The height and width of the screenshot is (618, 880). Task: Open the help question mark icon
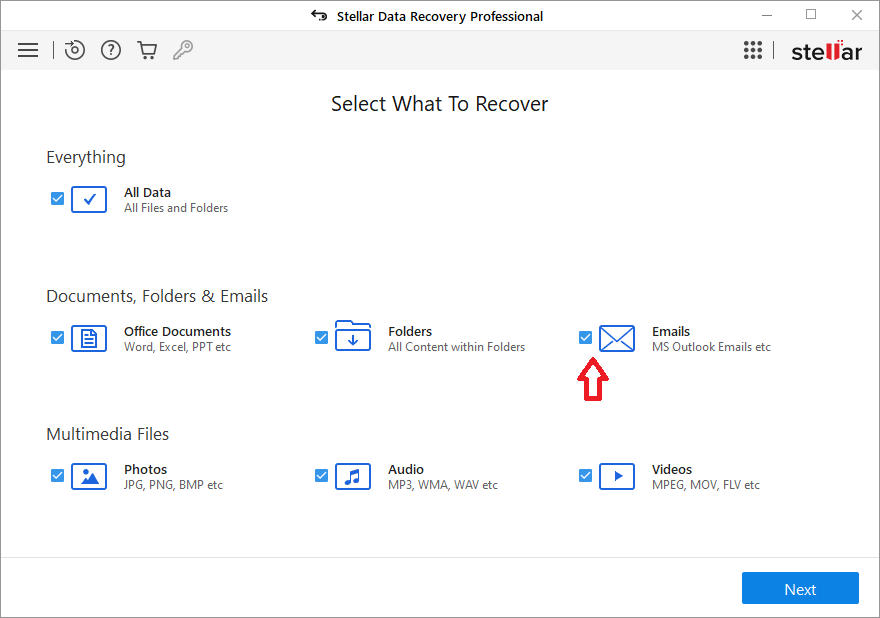point(111,50)
